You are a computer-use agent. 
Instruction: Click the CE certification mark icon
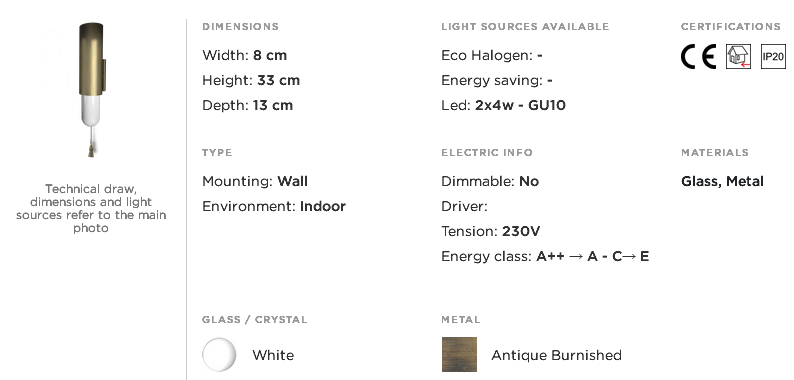698,56
